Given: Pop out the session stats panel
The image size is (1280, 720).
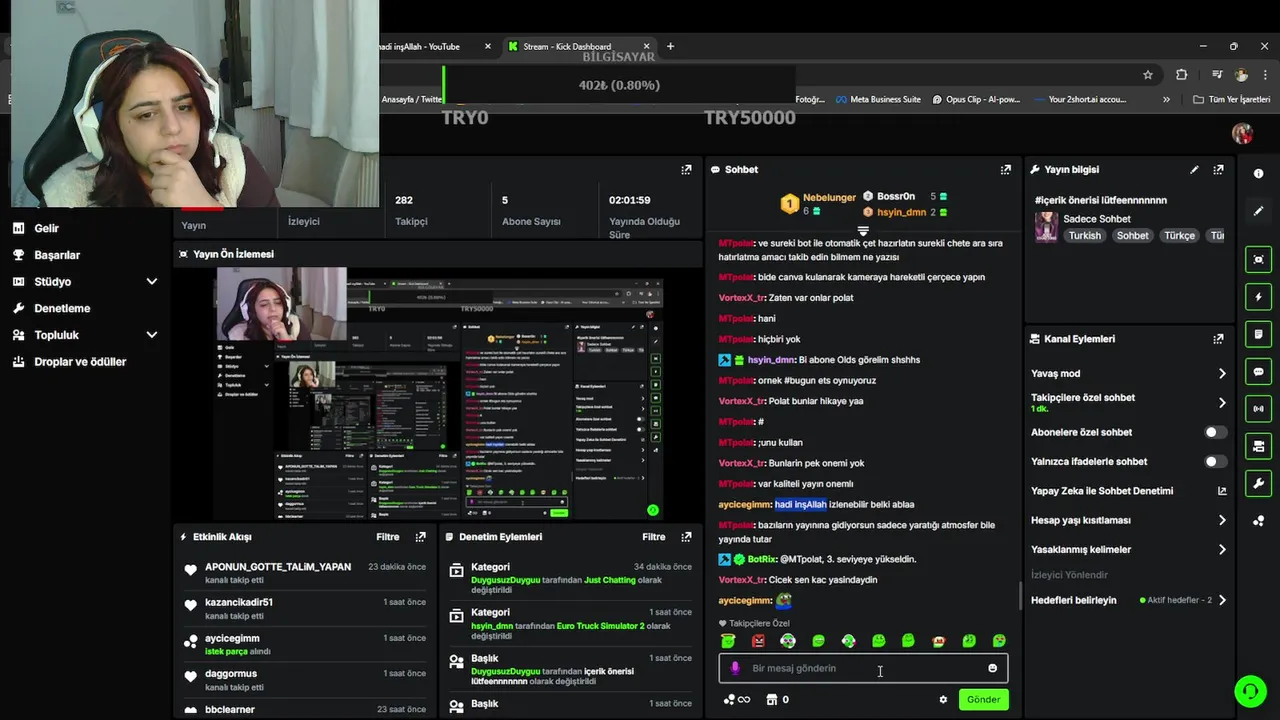Looking at the screenshot, I should tap(686, 170).
